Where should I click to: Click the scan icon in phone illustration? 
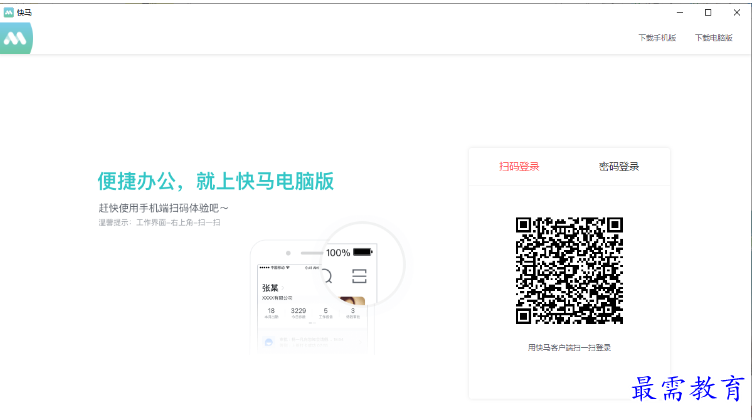pos(359,276)
